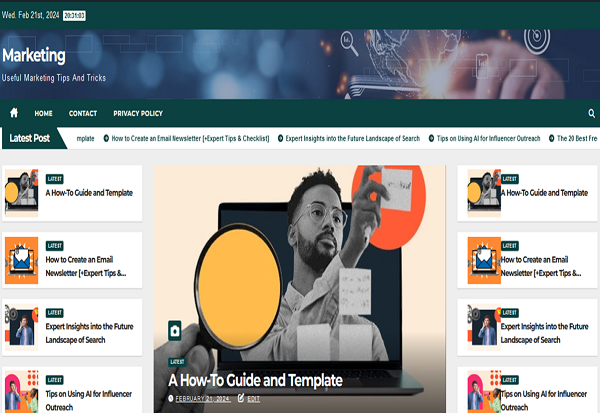The image size is (600, 413).
Task: Click the Latest Post ticker label
Action: click(x=29, y=138)
